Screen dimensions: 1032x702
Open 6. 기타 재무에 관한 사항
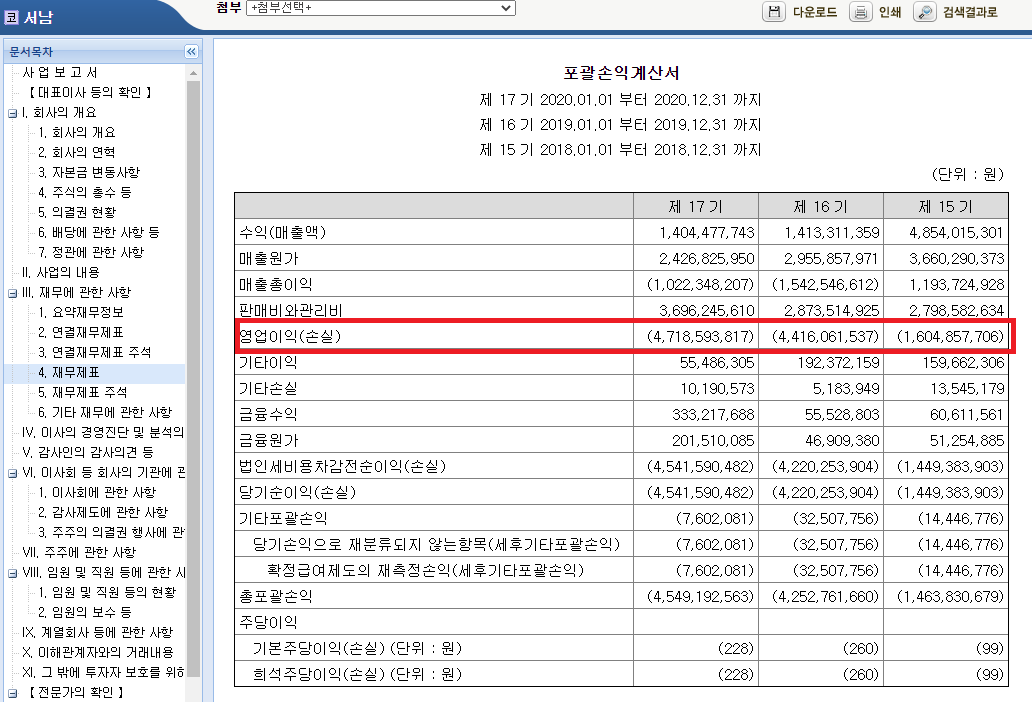point(105,412)
